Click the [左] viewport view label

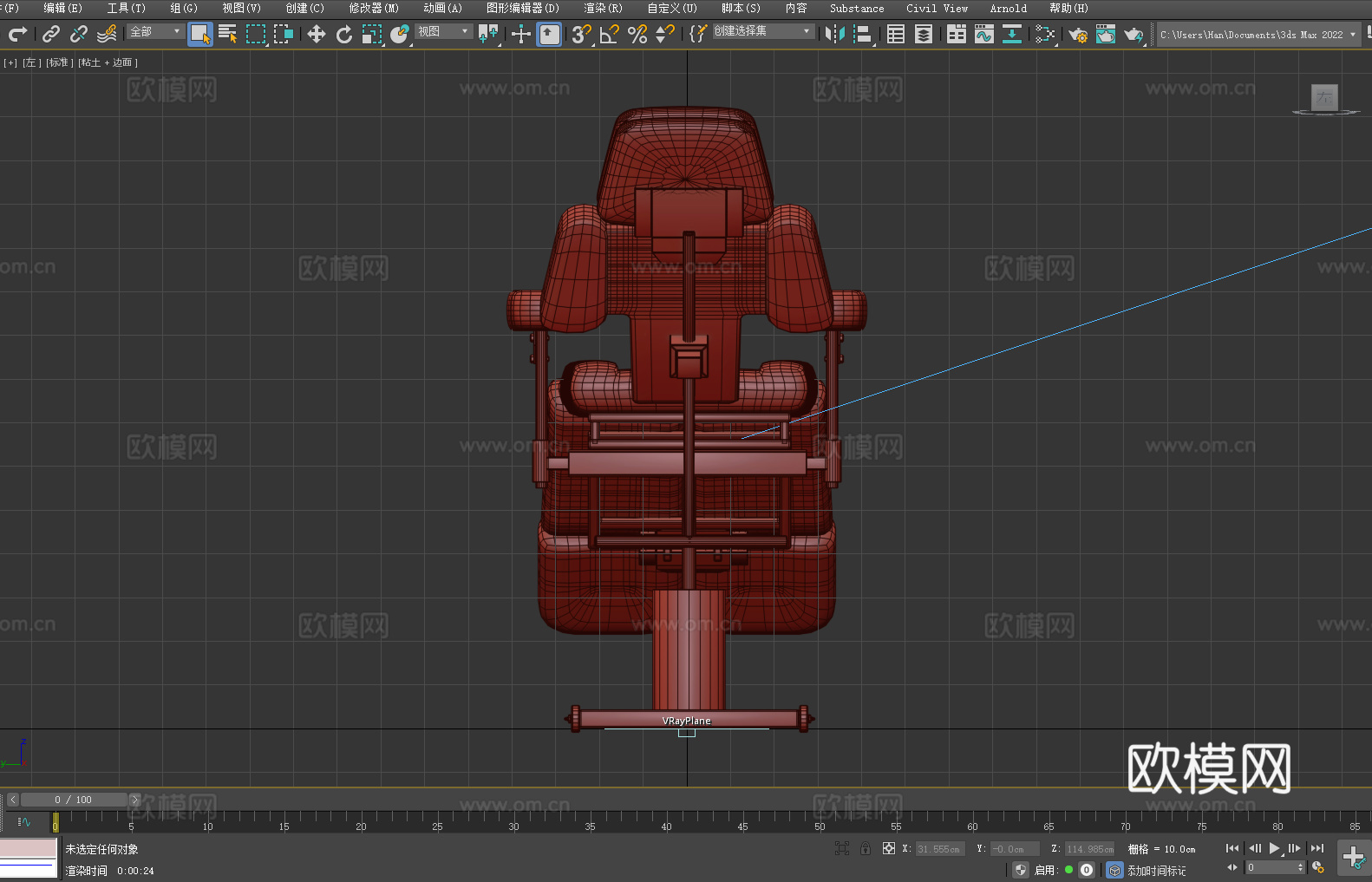32,62
